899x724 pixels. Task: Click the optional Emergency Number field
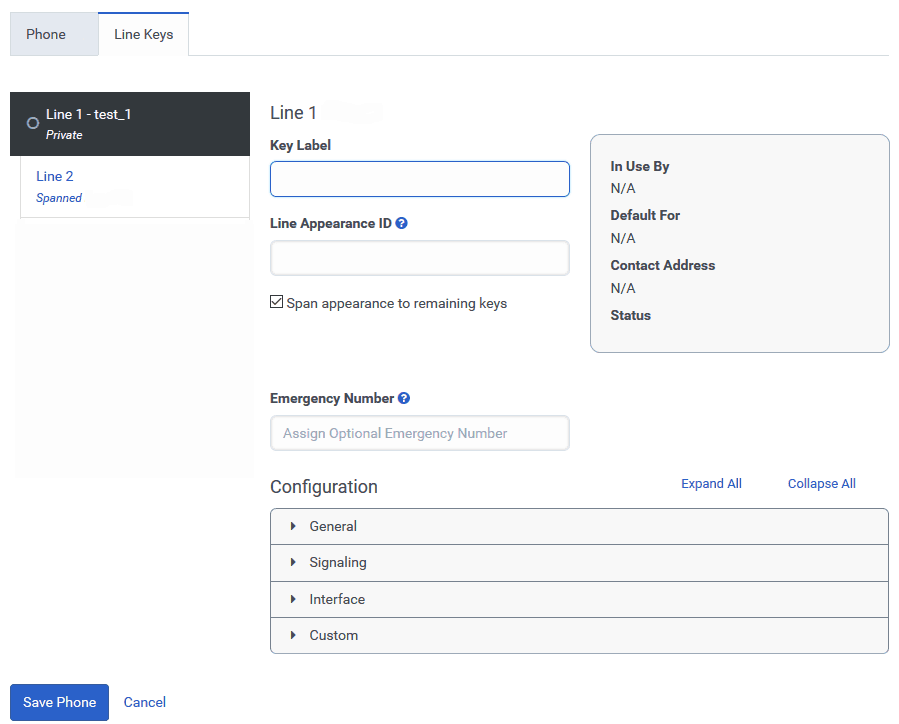(420, 433)
